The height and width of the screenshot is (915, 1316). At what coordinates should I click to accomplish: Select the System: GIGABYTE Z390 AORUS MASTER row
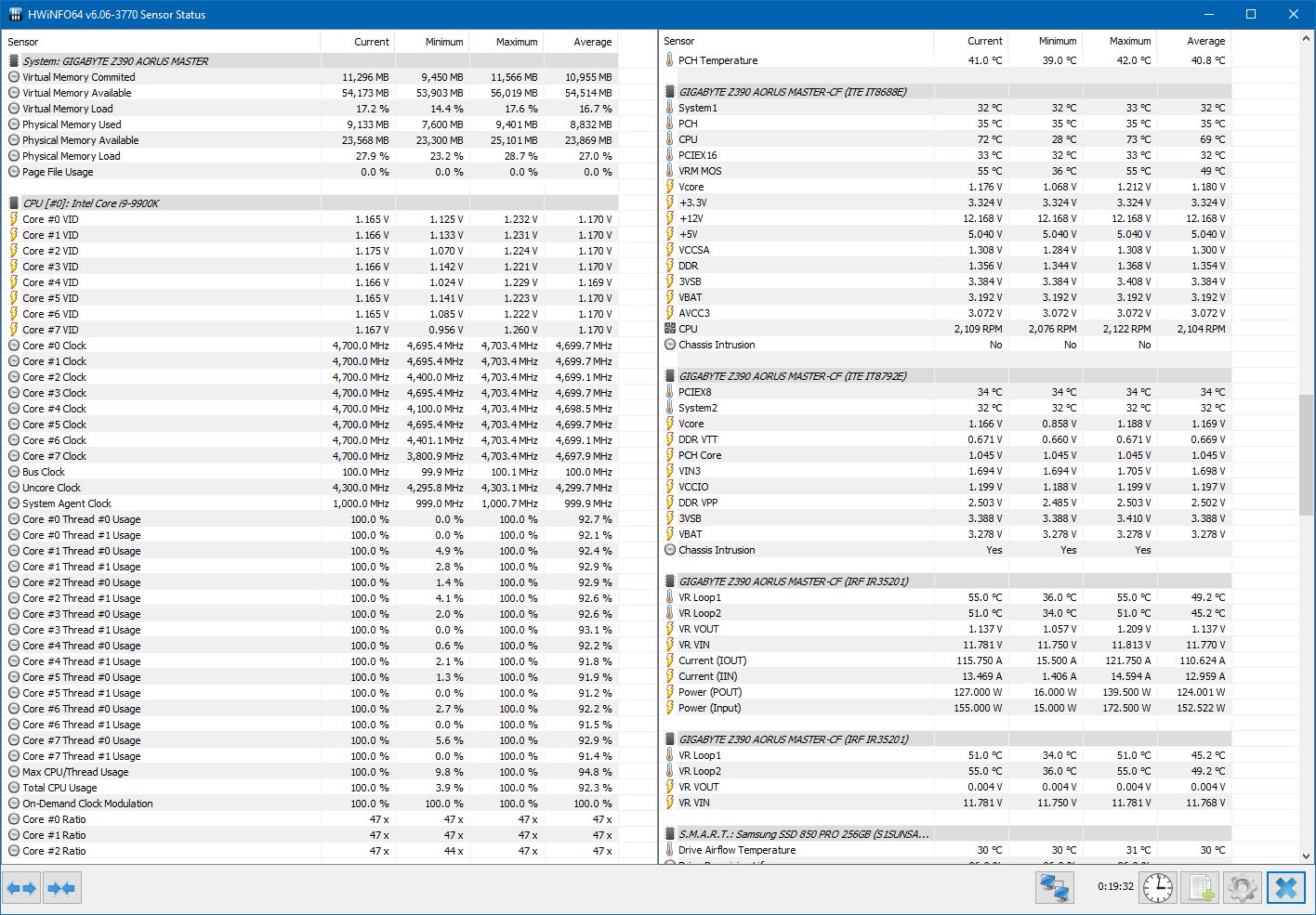[x=310, y=61]
